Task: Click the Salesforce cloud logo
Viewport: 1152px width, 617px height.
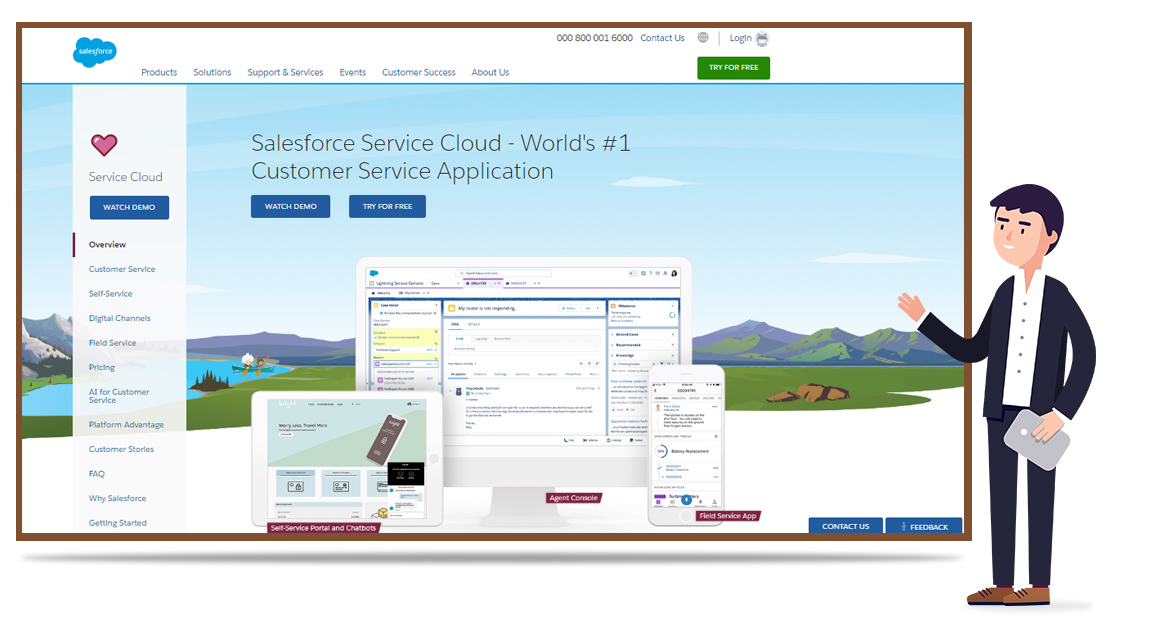Action: (x=95, y=51)
